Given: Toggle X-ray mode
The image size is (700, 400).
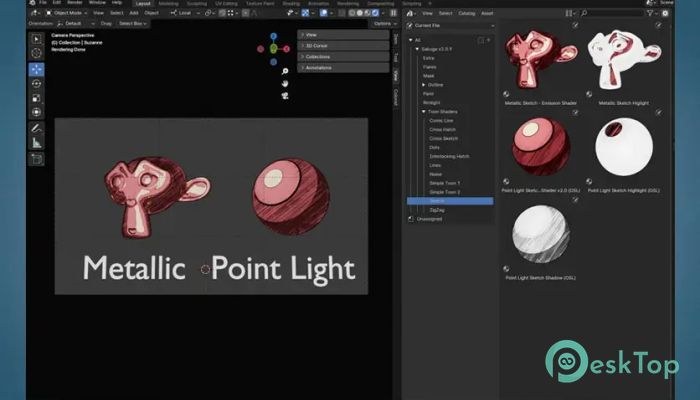Looking at the screenshot, I should point(342,13).
